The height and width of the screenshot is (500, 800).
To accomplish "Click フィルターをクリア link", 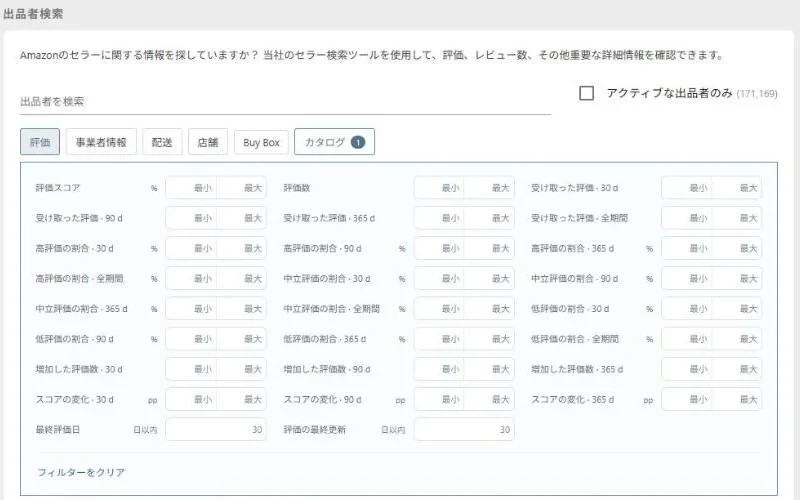I will pos(81,472).
